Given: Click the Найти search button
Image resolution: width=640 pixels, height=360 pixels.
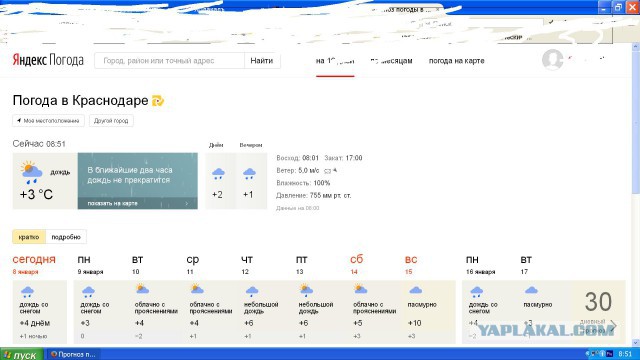Looking at the screenshot, I should (262, 60).
